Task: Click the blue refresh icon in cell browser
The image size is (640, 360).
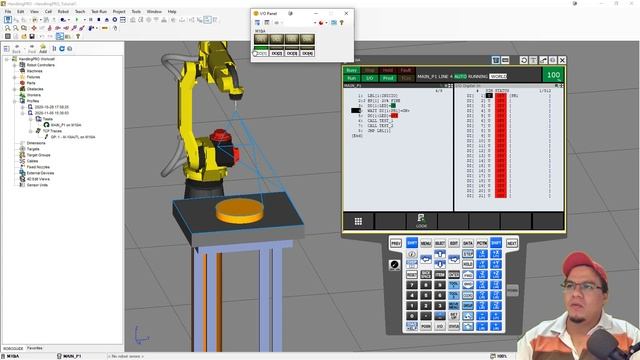Action: point(62,48)
